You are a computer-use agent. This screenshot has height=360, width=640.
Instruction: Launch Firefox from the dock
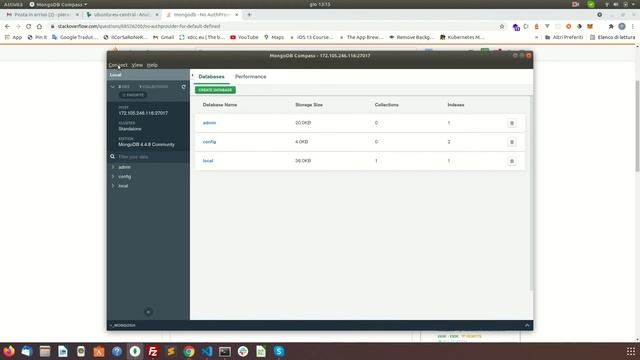click(x=9, y=351)
